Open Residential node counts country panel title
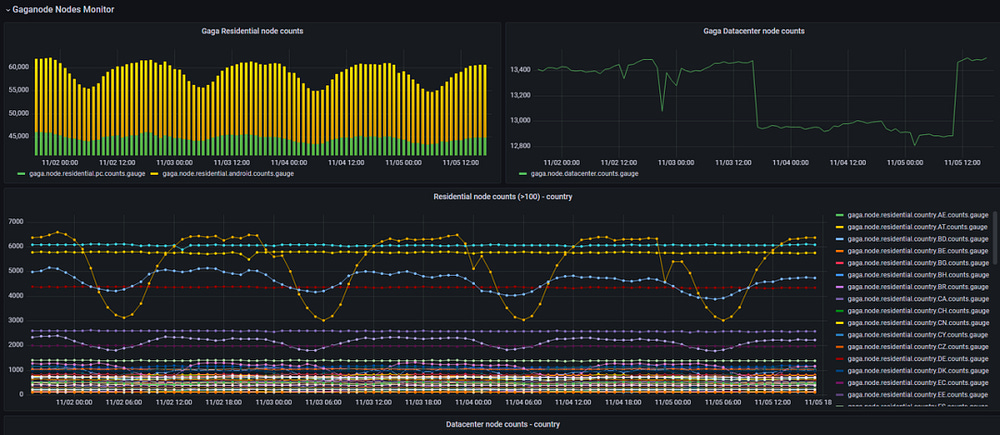Viewport: 1000px width, 435px height. click(503, 196)
